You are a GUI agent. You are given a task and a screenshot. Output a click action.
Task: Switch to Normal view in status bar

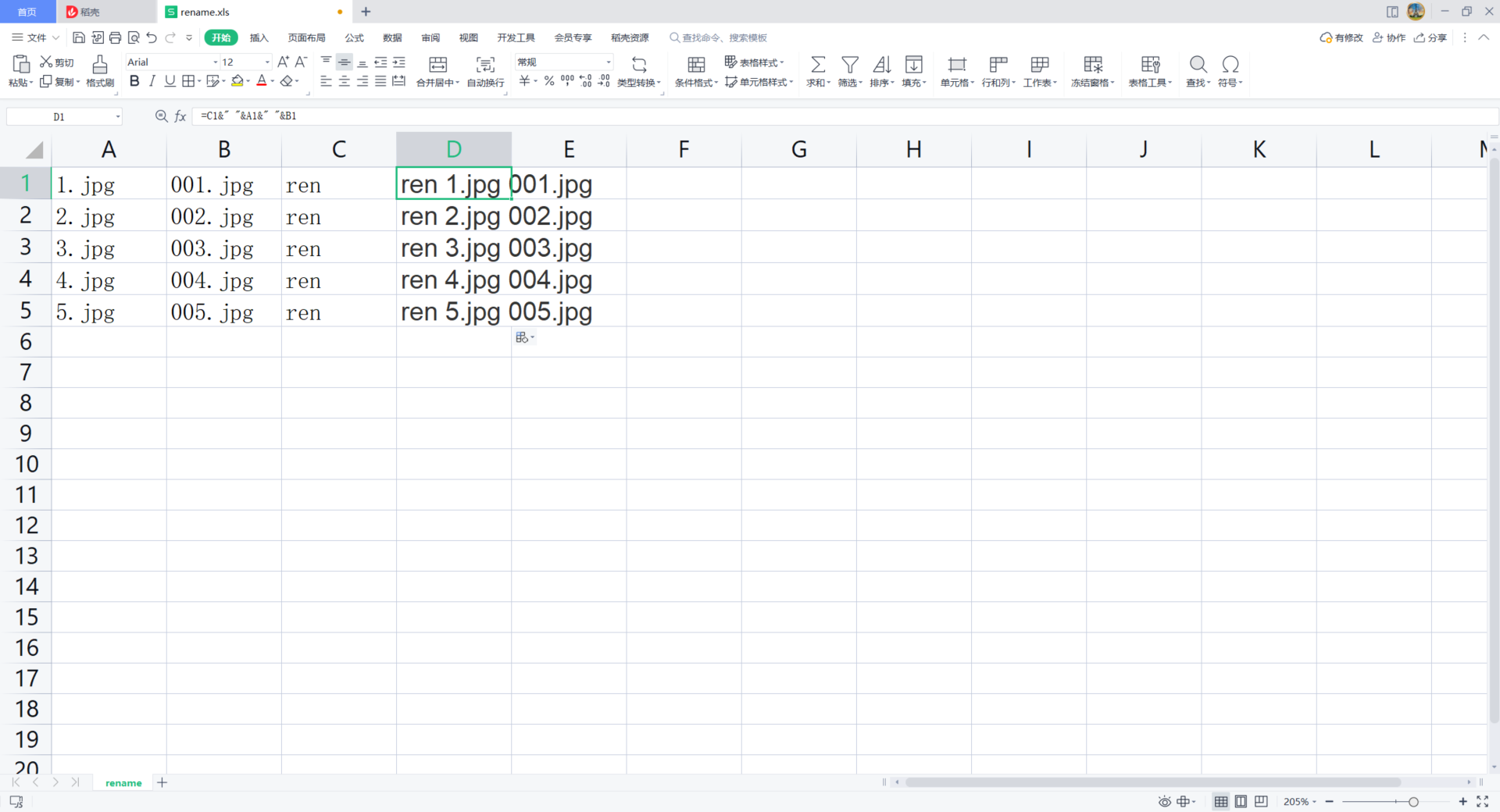[1221, 802]
